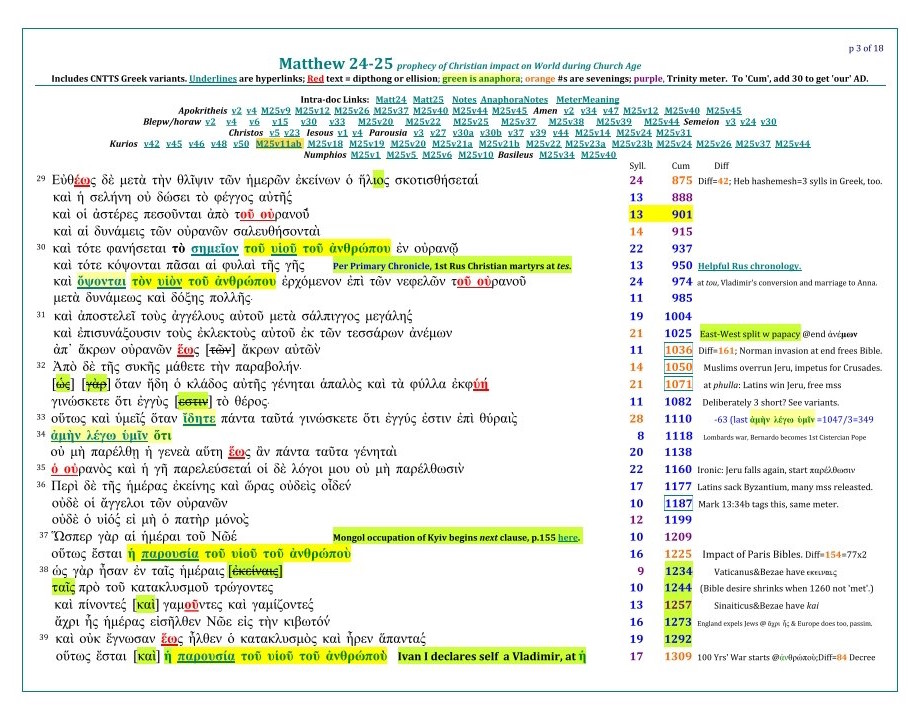Click the underlined word ἴδητε in verse 33

199,419
